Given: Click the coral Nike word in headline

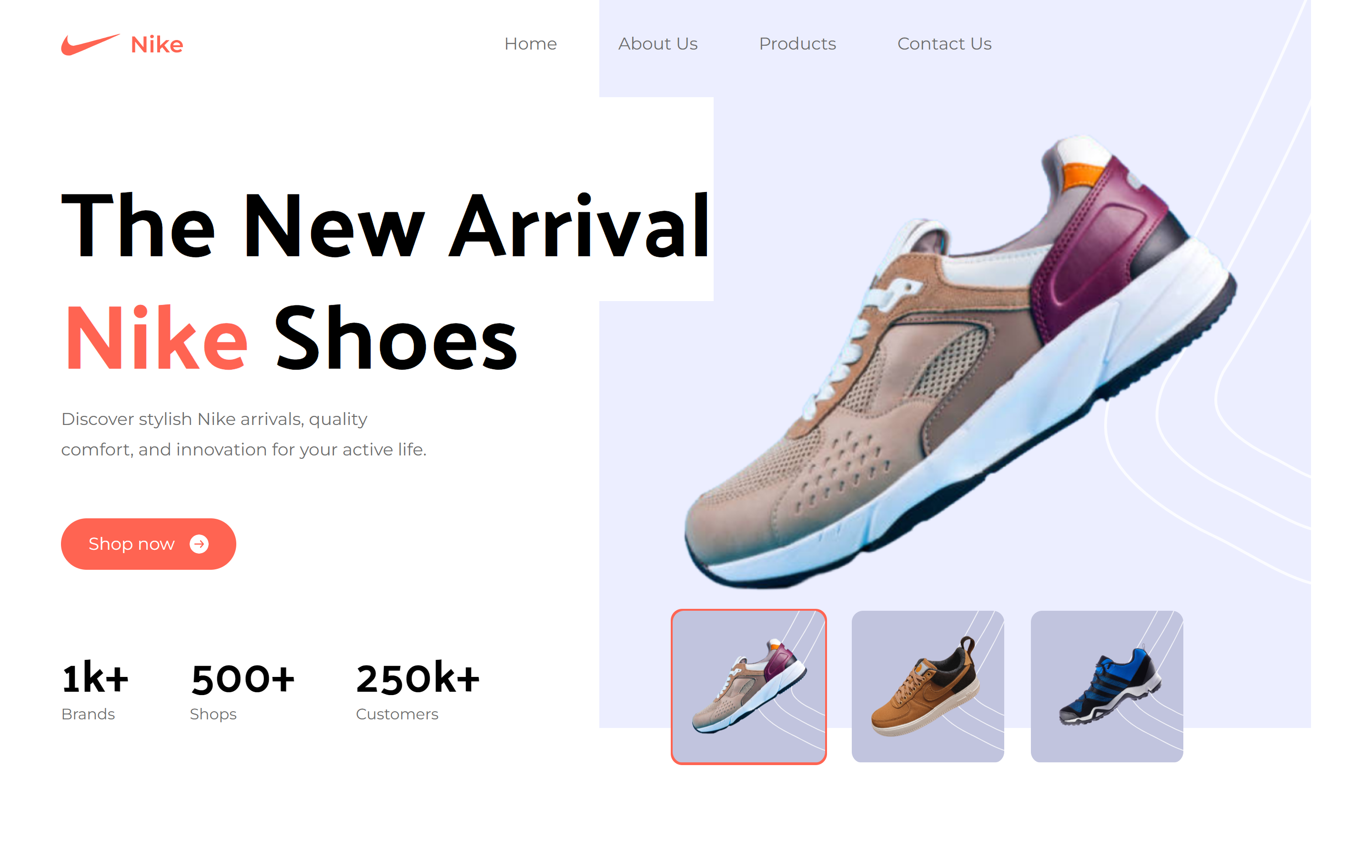Looking at the screenshot, I should (x=157, y=338).
